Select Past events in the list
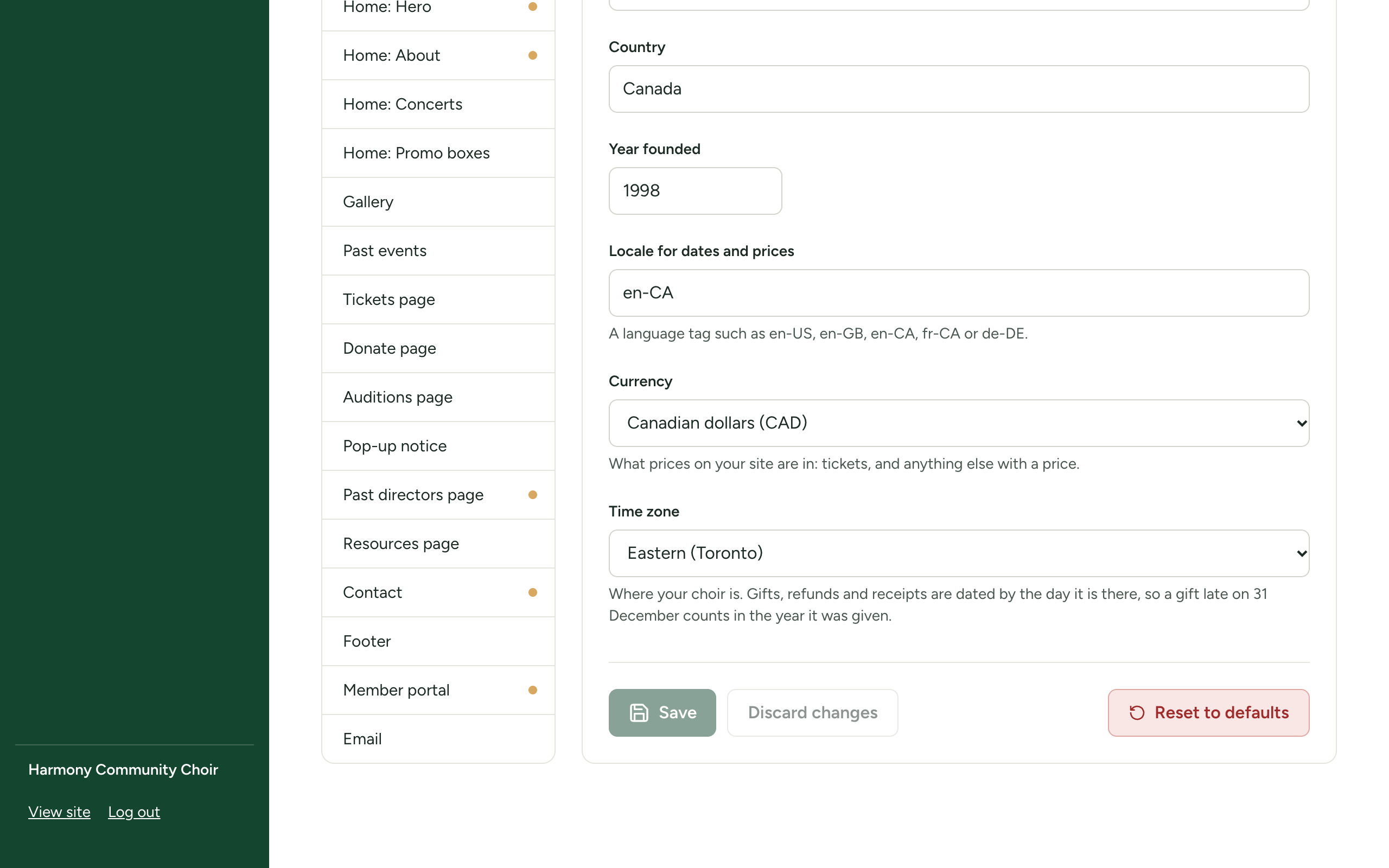Screen dimensions: 1389x868 coord(438,251)
